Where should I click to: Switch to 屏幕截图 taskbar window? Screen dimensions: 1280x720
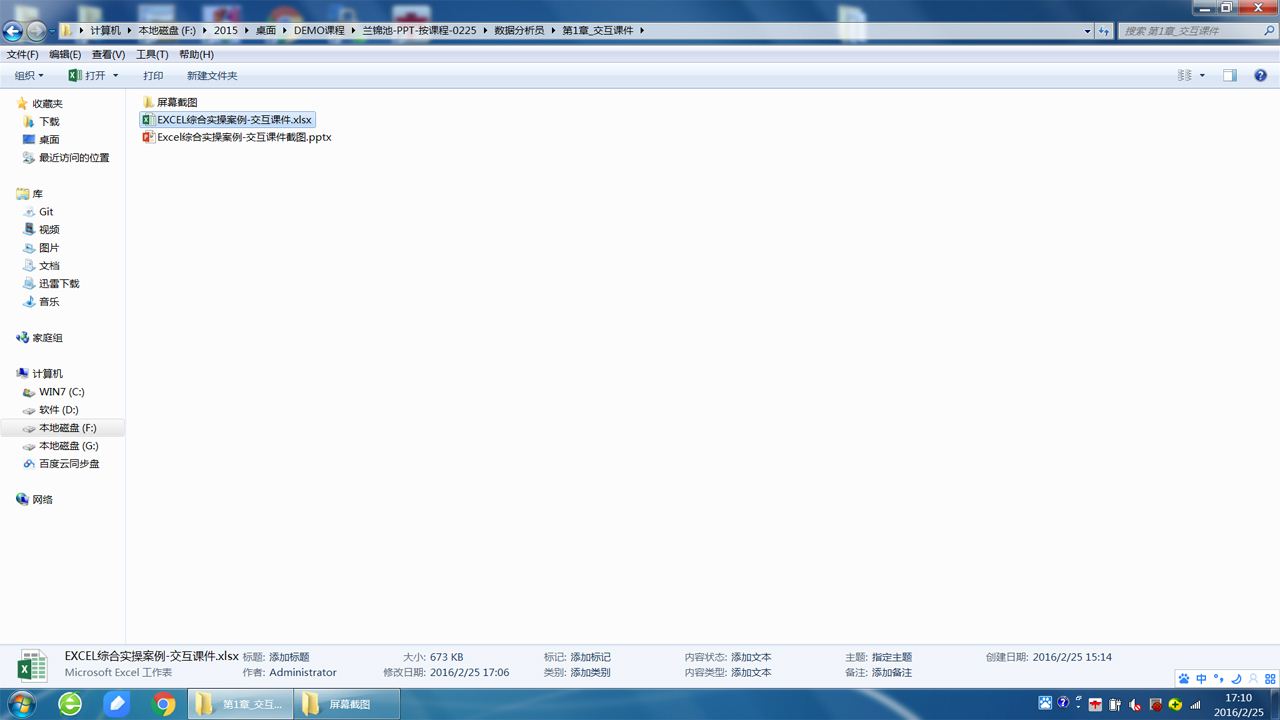[x=349, y=704]
